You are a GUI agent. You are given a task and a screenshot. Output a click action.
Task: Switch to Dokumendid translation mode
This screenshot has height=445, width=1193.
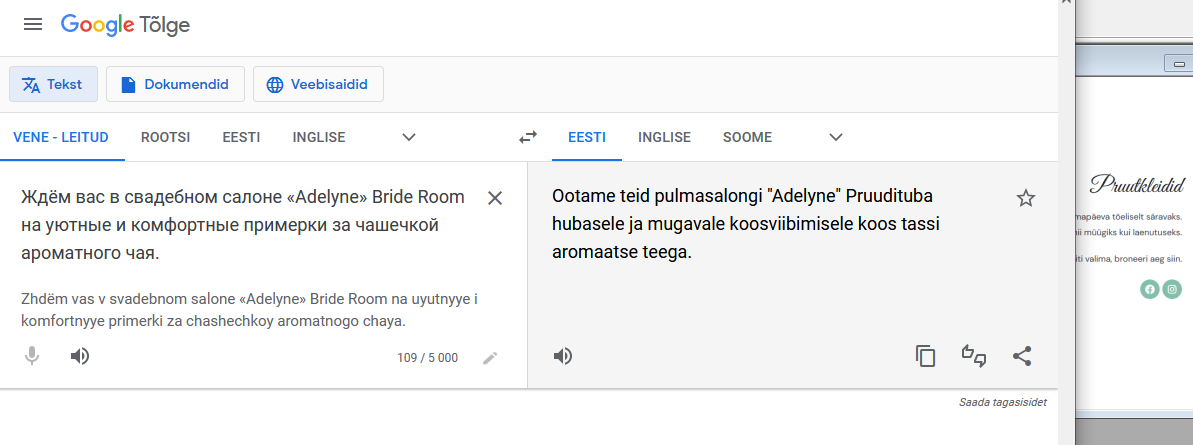[175, 84]
